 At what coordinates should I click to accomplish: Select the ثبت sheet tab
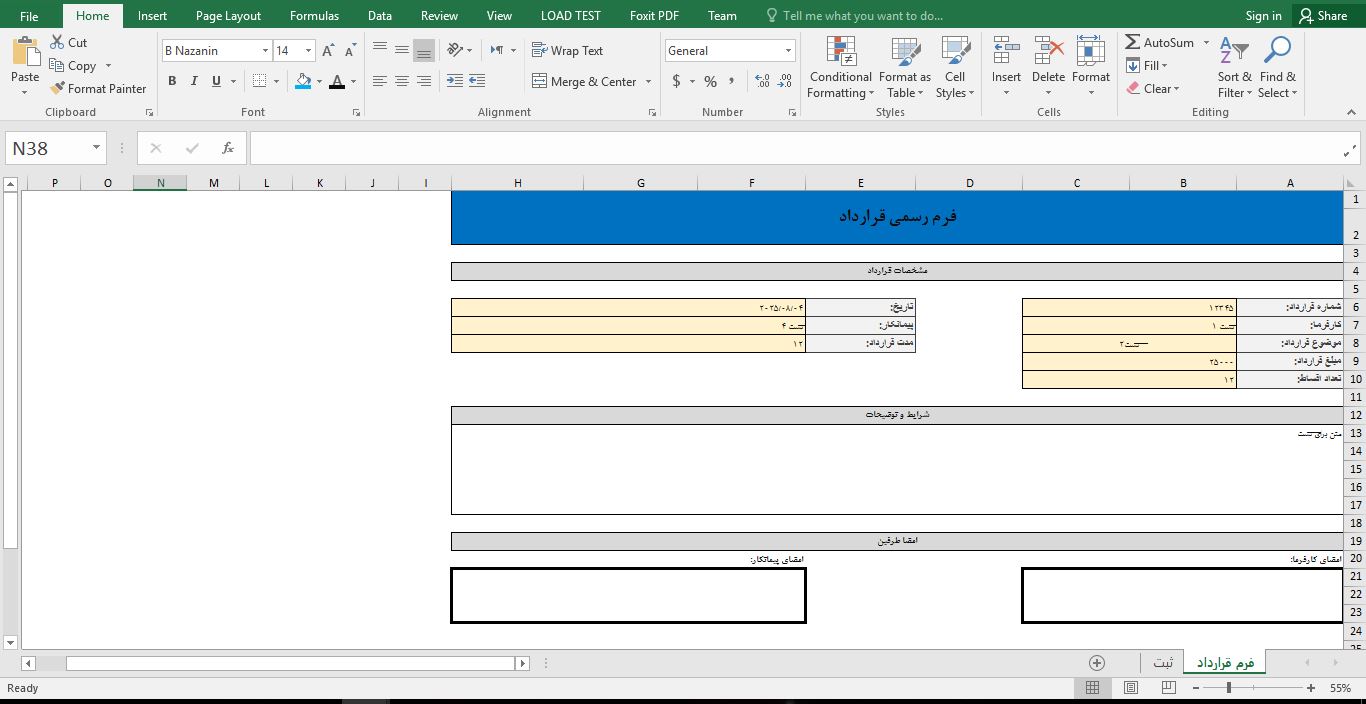tap(1163, 663)
